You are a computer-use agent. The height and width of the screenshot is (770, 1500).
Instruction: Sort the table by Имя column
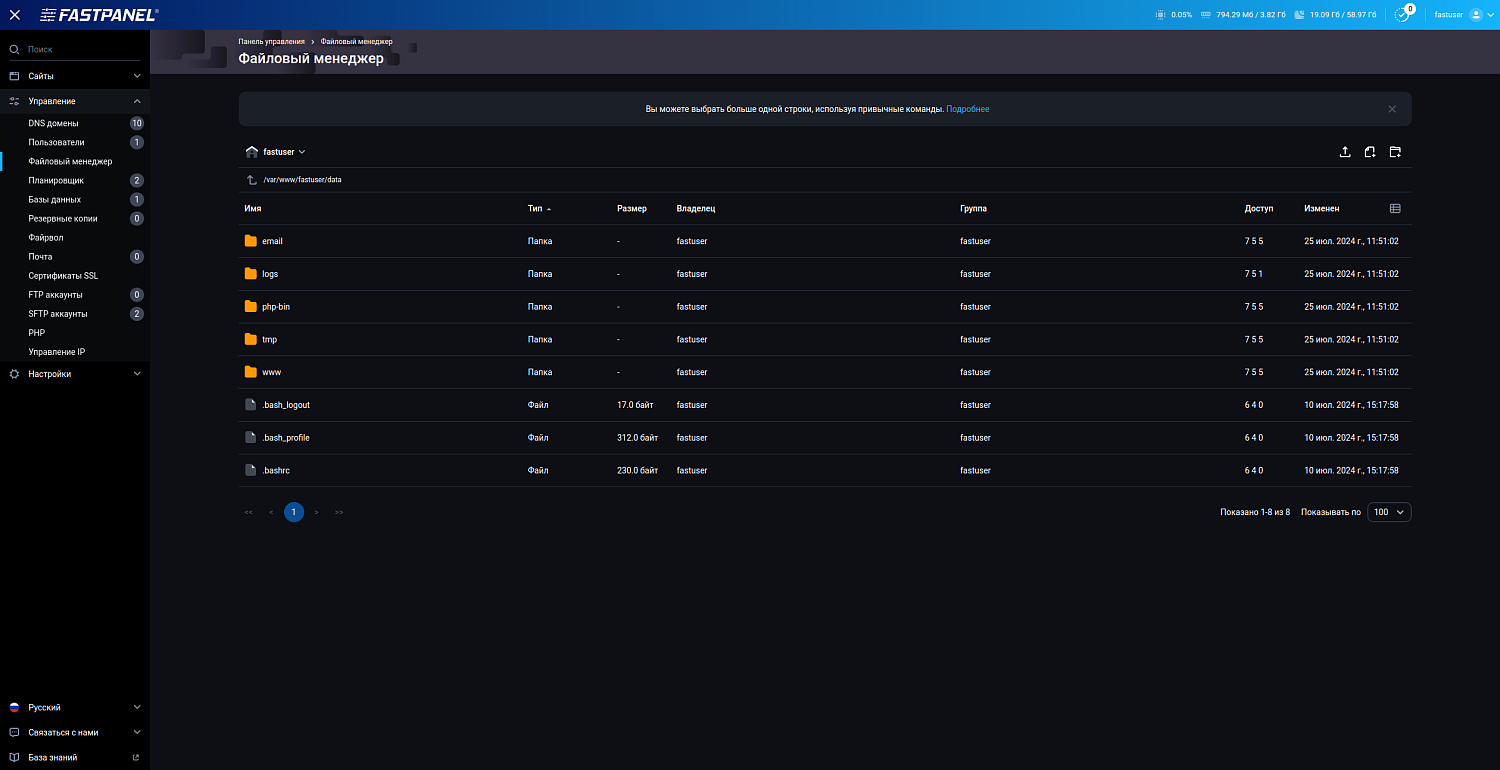tap(253, 209)
